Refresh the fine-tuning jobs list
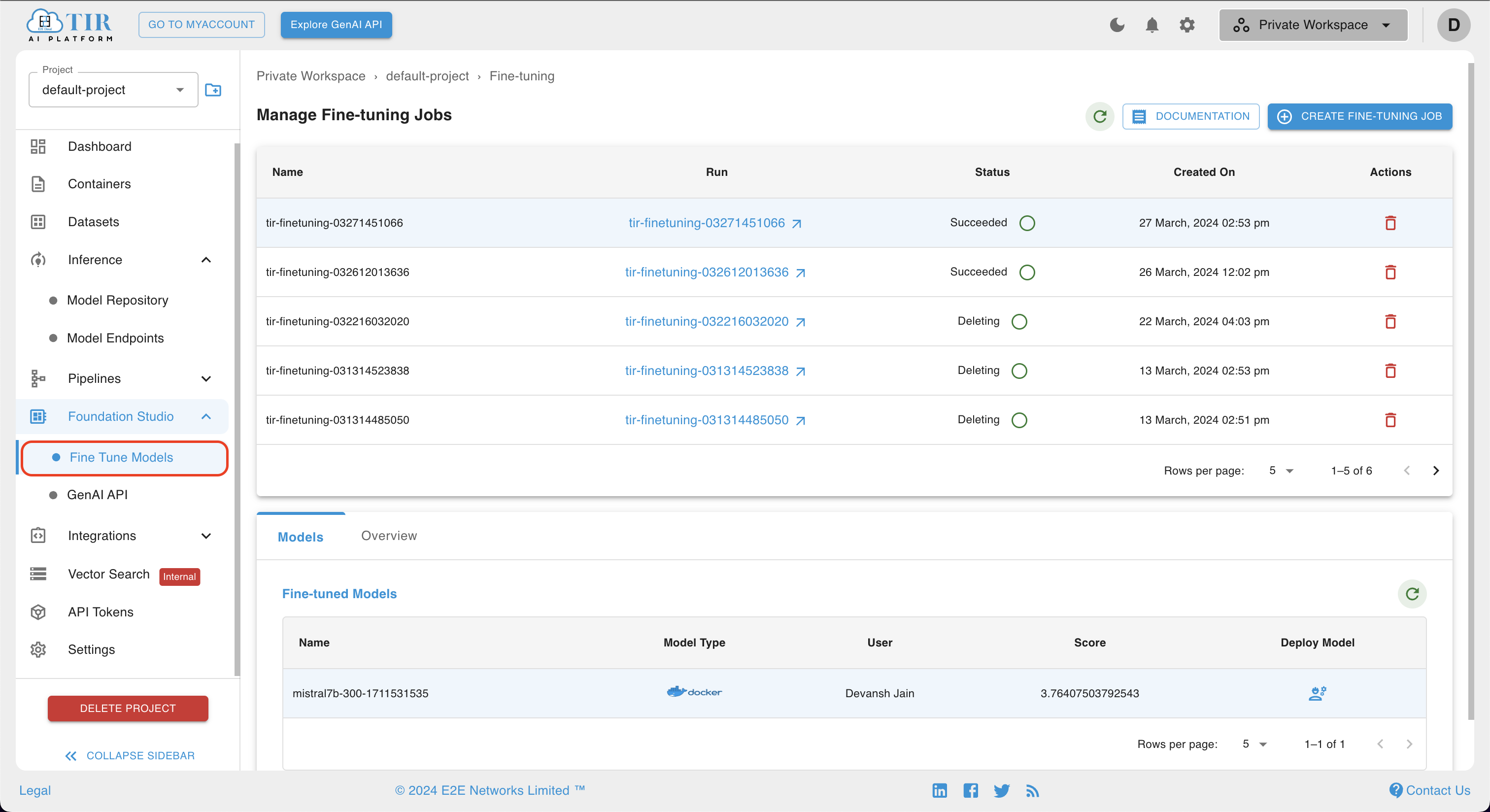 (1100, 116)
